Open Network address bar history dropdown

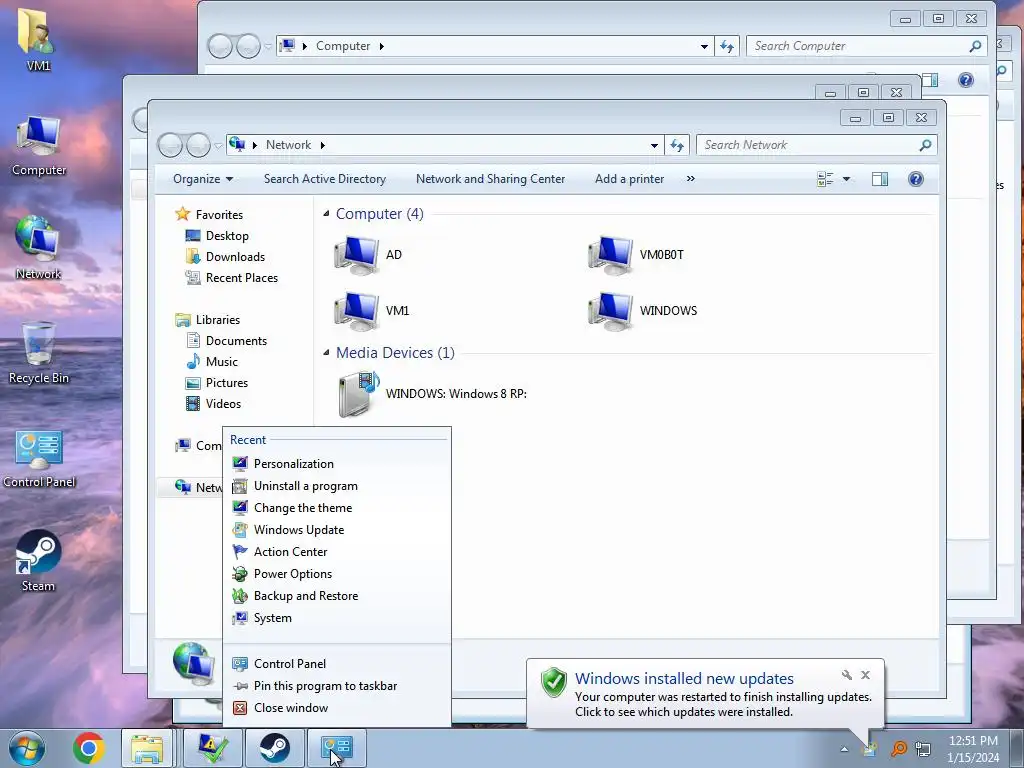[x=654, y=145]
